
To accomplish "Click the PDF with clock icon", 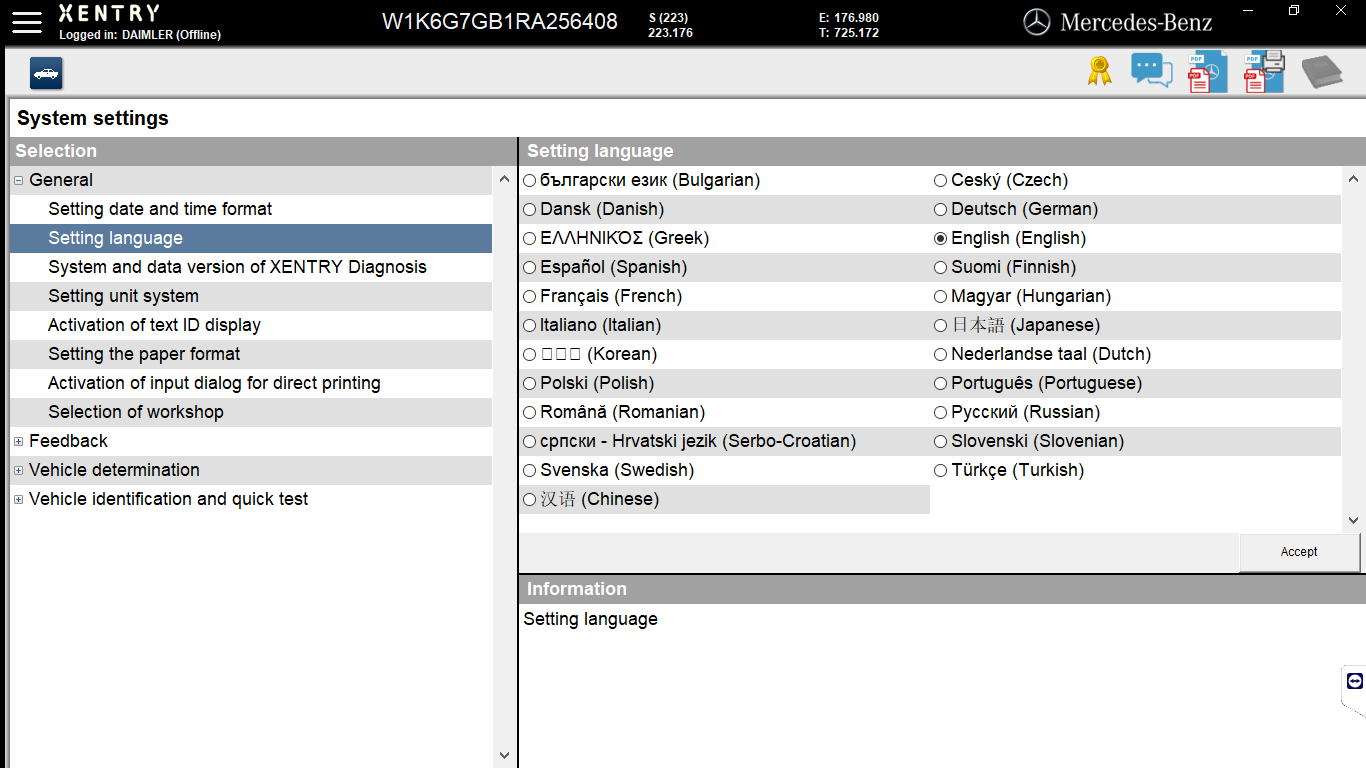I will 1207,72.
